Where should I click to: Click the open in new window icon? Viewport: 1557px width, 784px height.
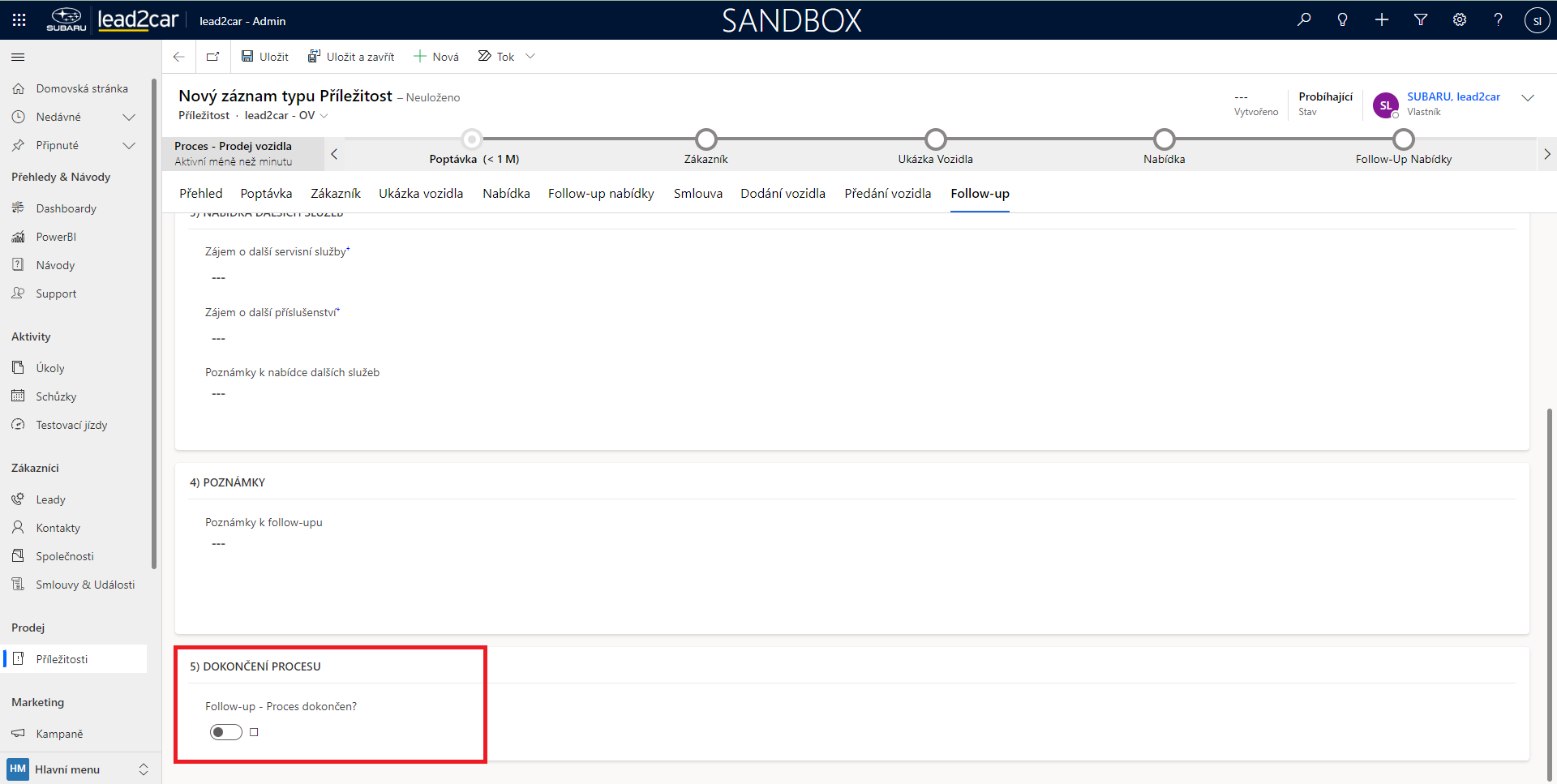pyautogui.click(x=212, y=57)
